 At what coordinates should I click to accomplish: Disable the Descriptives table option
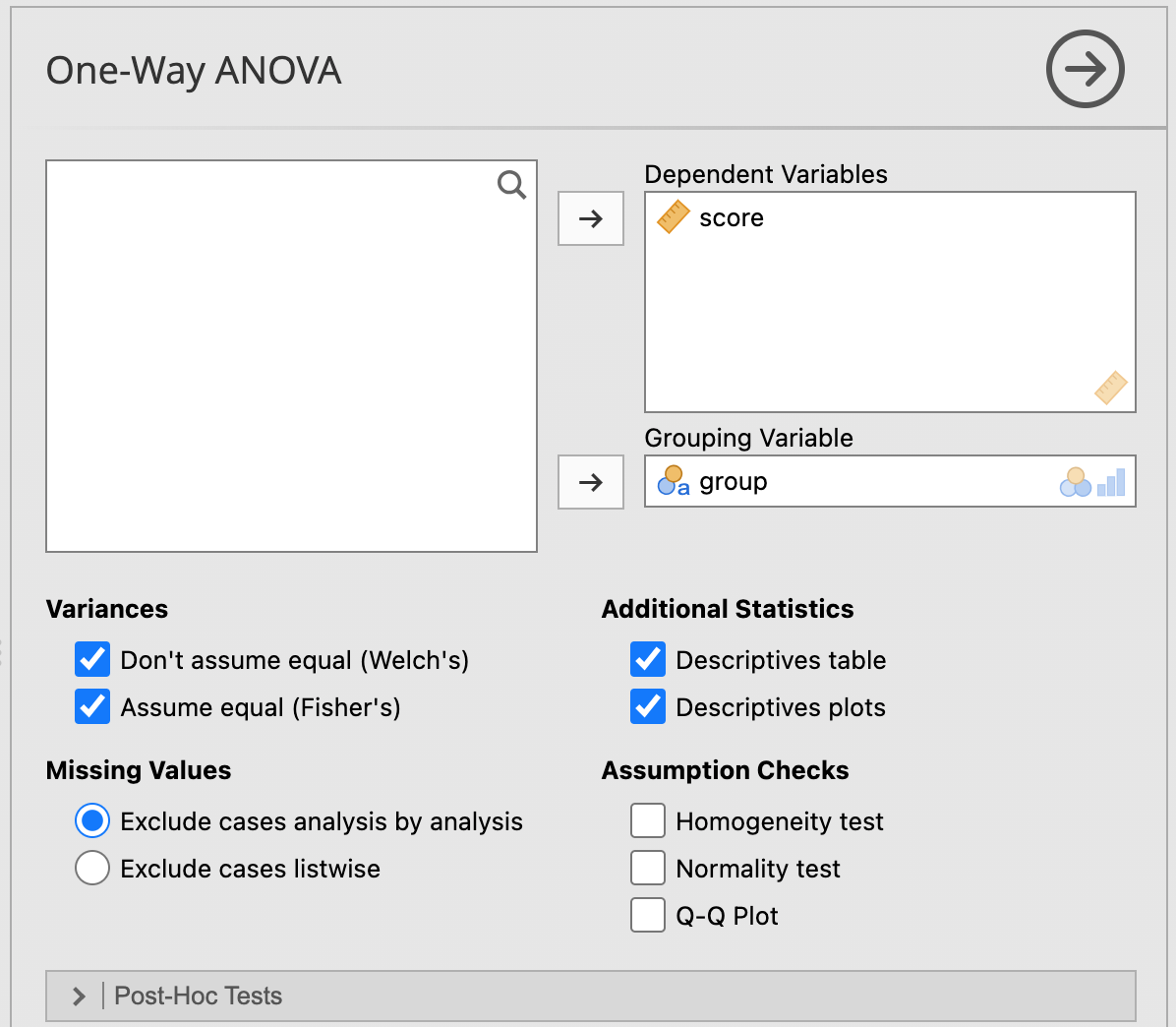tap(648, 660)
